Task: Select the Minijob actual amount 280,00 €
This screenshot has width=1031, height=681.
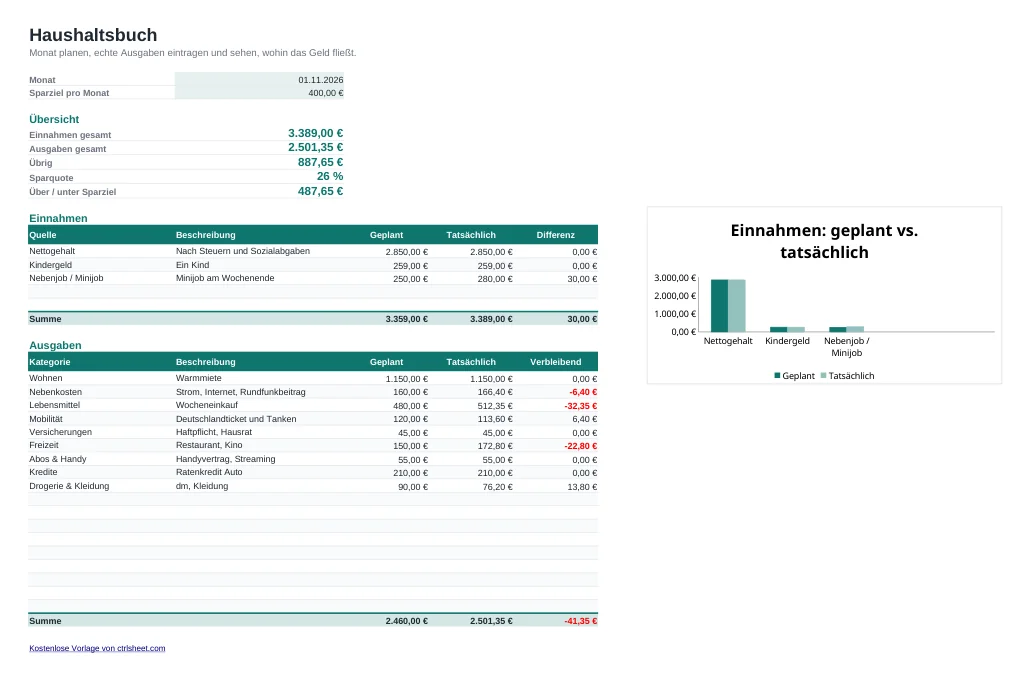Action: [x=471, y=279]
